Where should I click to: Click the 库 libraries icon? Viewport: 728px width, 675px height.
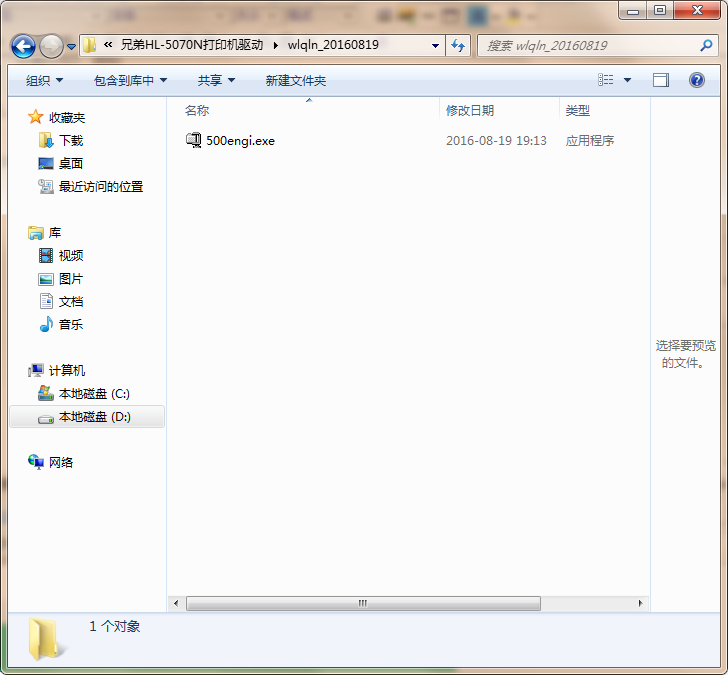click(x=36, y=233)
